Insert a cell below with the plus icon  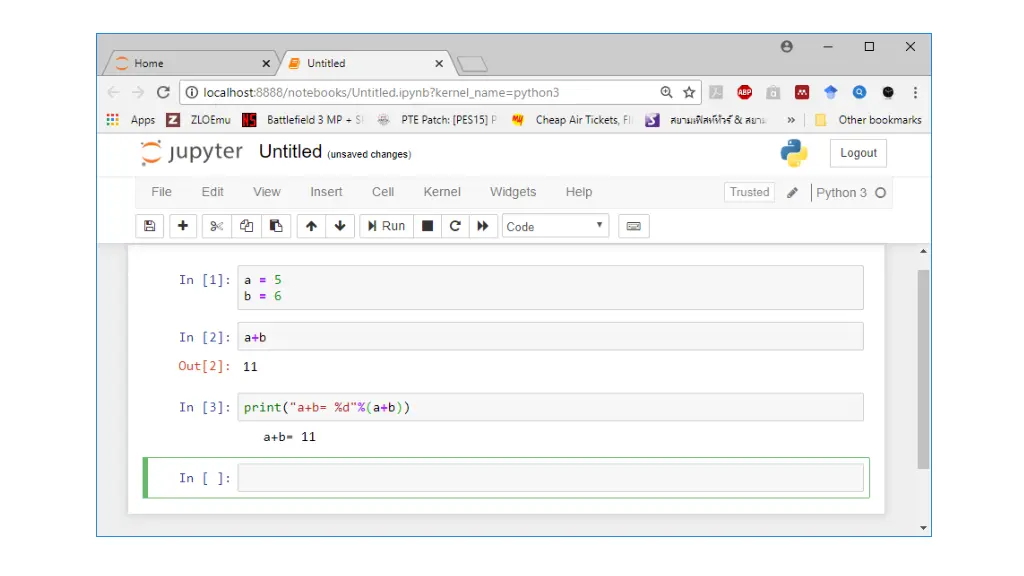(x=182, y=226)
